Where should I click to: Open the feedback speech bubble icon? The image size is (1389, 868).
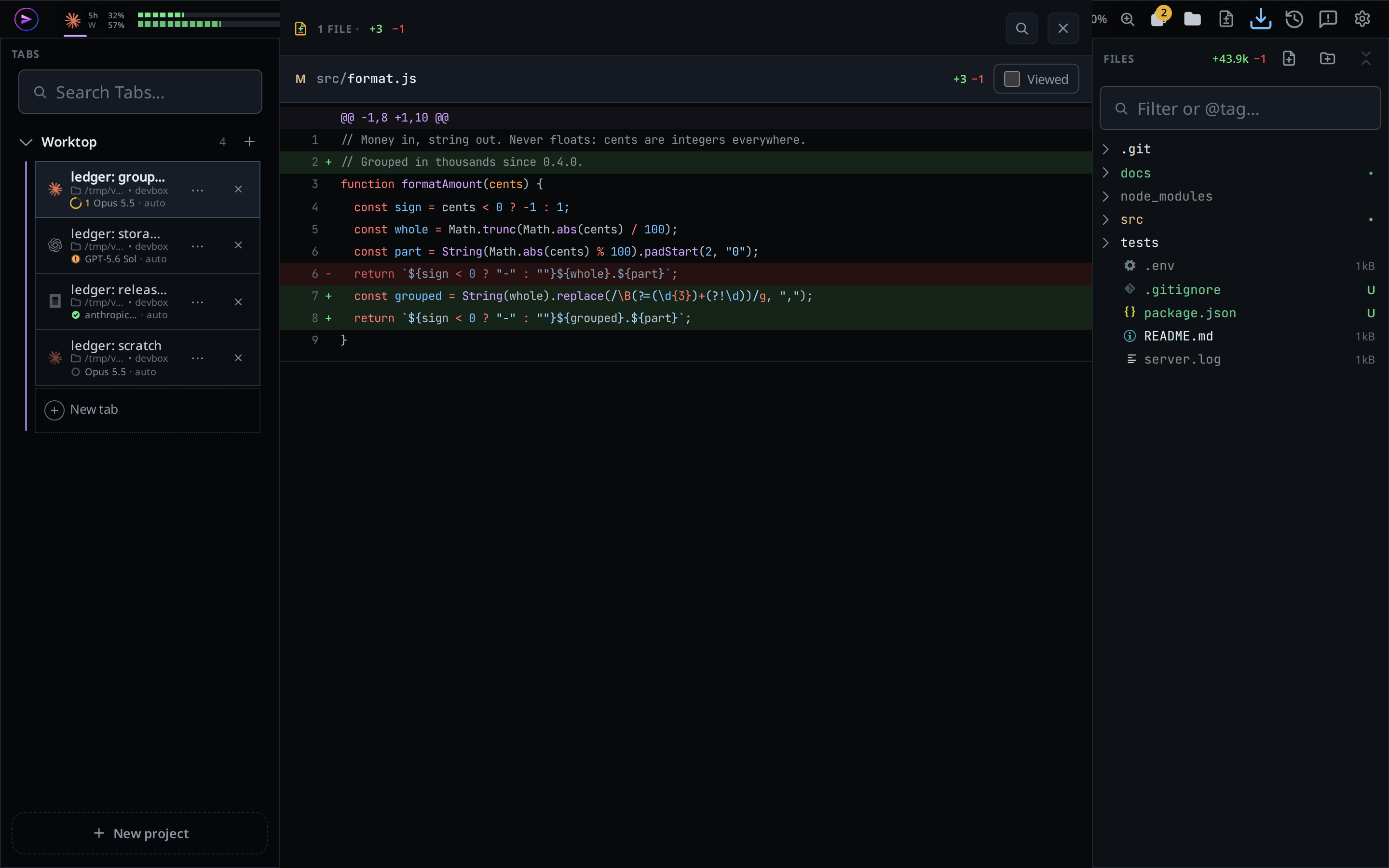[1328, 19]
